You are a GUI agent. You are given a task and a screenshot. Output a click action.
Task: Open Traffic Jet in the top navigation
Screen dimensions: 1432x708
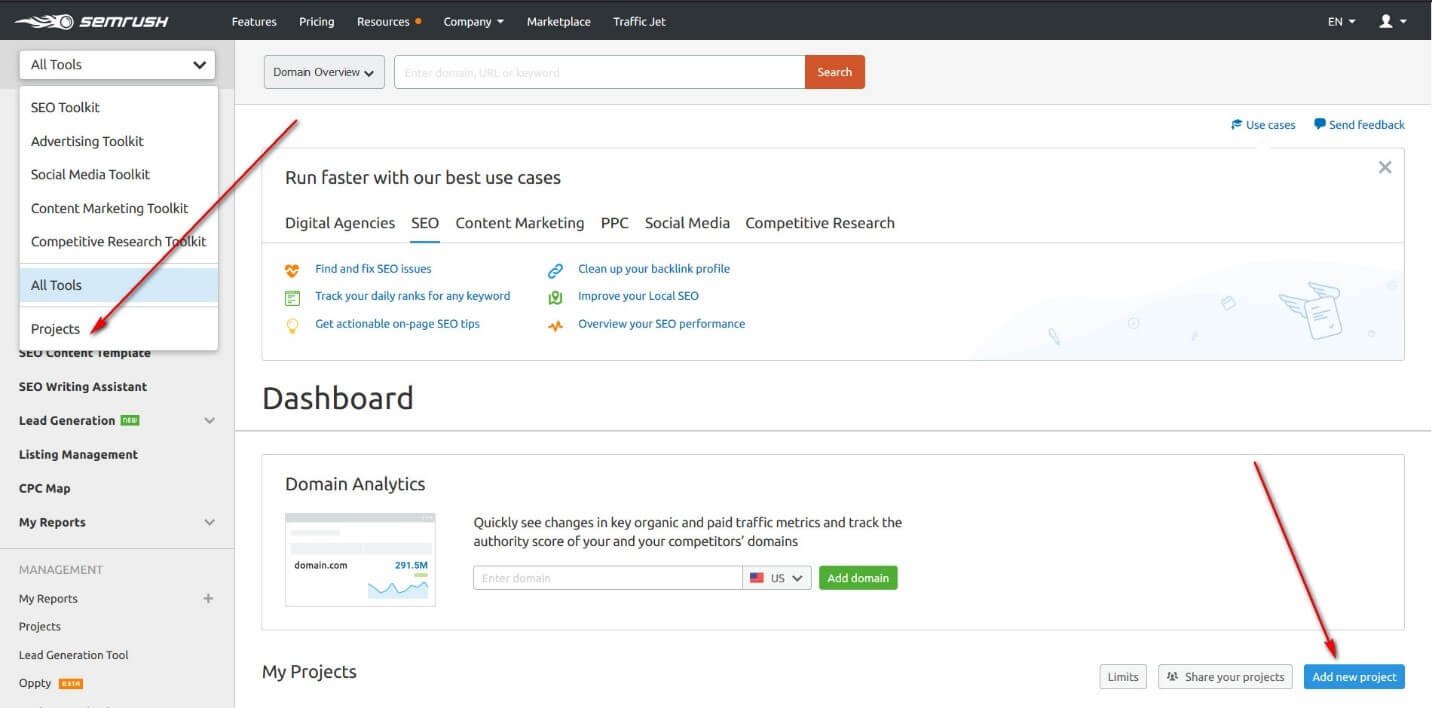(639, 21)
